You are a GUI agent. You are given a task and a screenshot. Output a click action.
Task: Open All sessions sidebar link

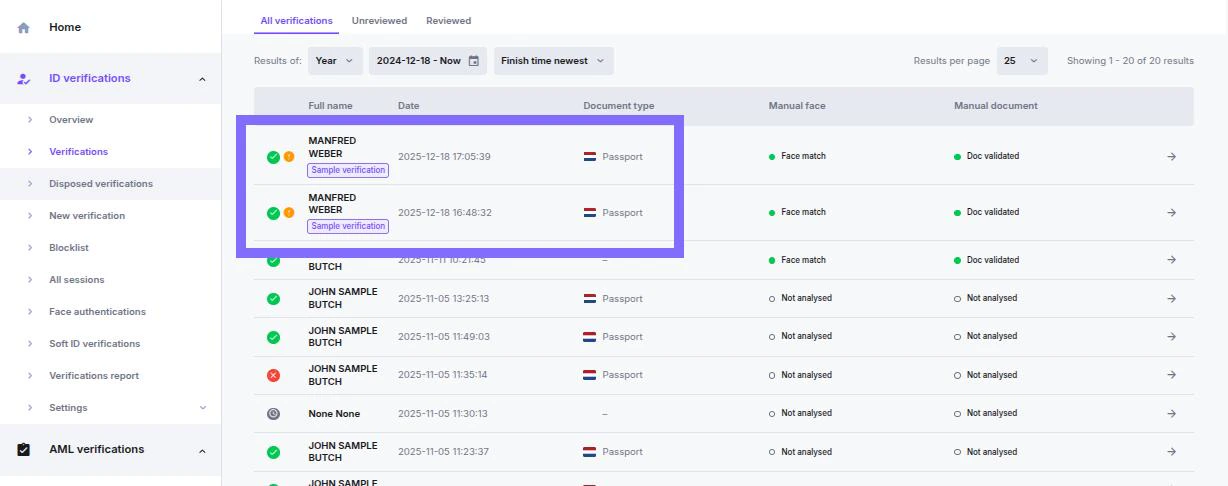click(x=77, y=280)
